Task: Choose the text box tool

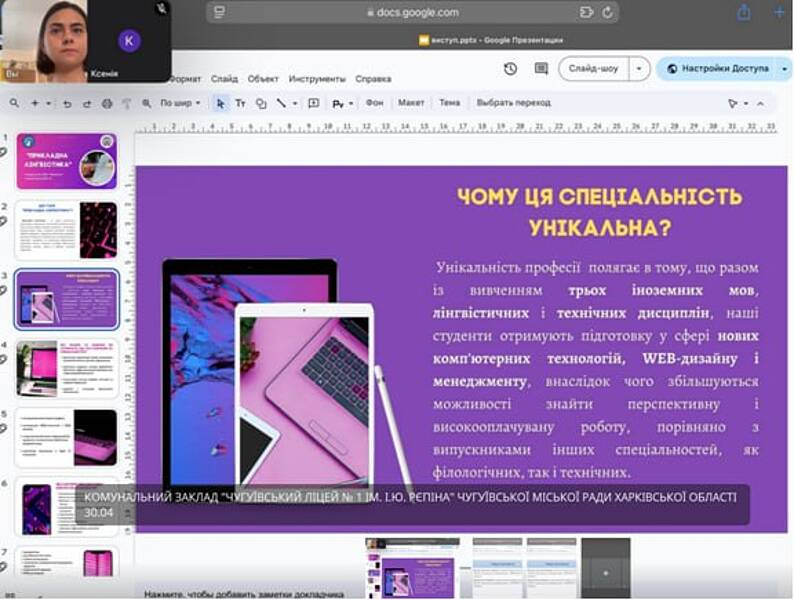Action: (240, 103)
